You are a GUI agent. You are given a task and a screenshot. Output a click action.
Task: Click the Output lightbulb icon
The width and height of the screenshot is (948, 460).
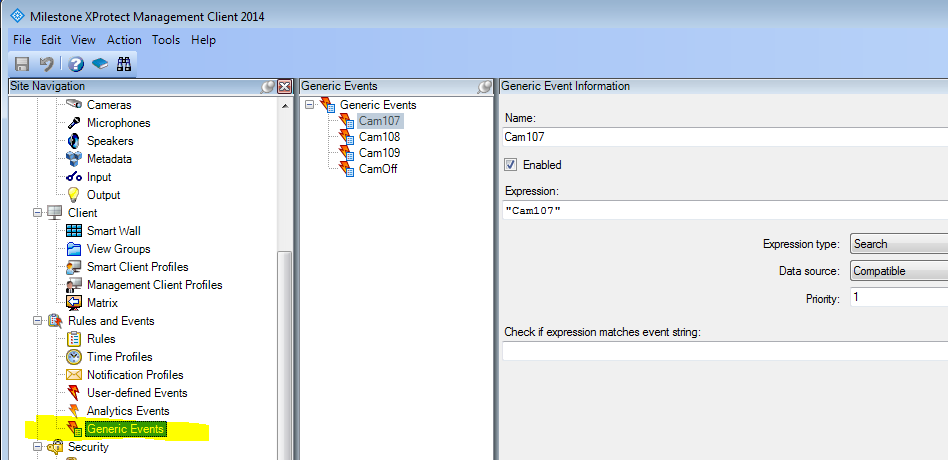(x=74, y=195)
